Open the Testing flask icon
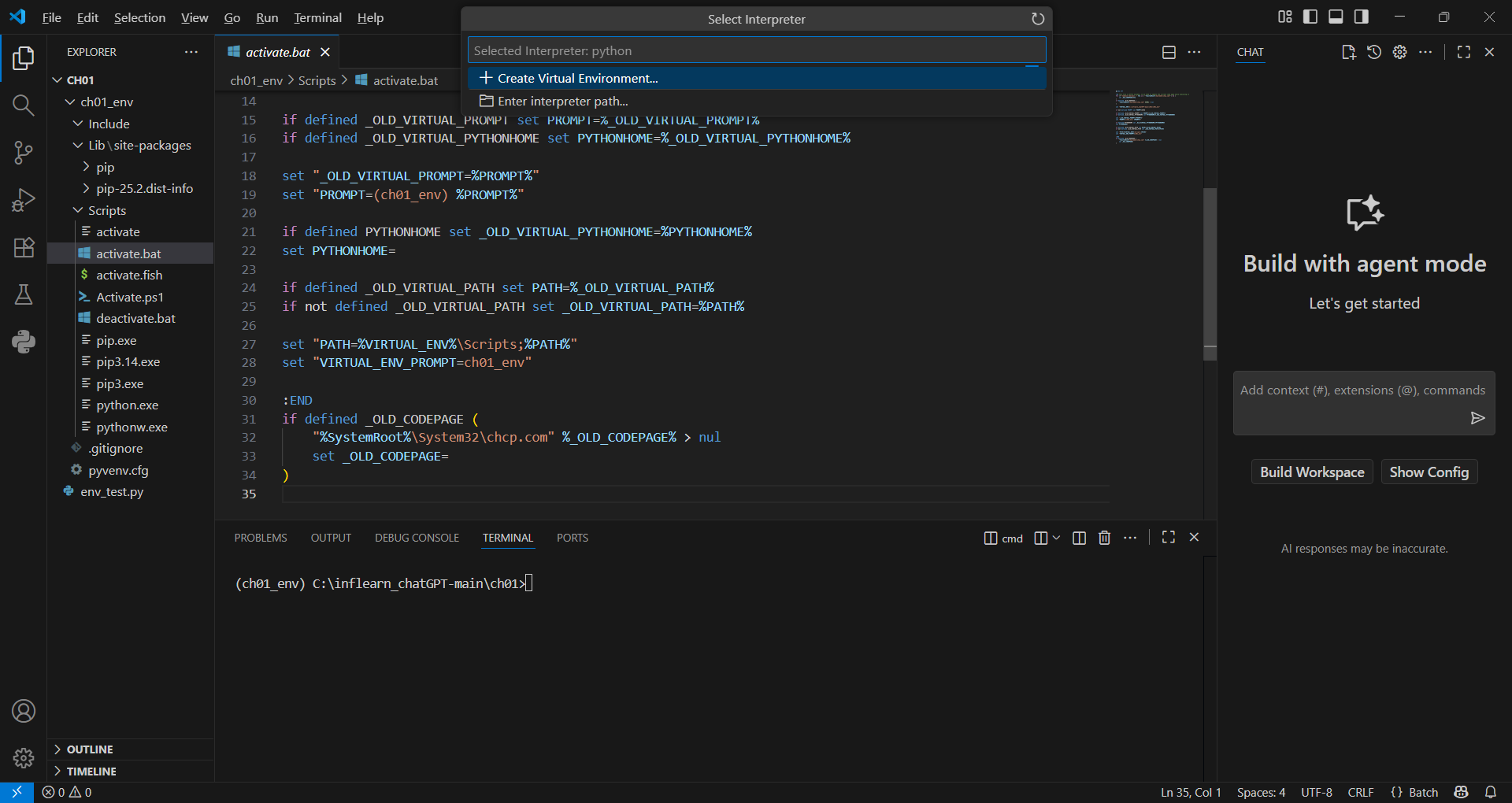Screen dimensions: 1512x803 pos(24,294)
